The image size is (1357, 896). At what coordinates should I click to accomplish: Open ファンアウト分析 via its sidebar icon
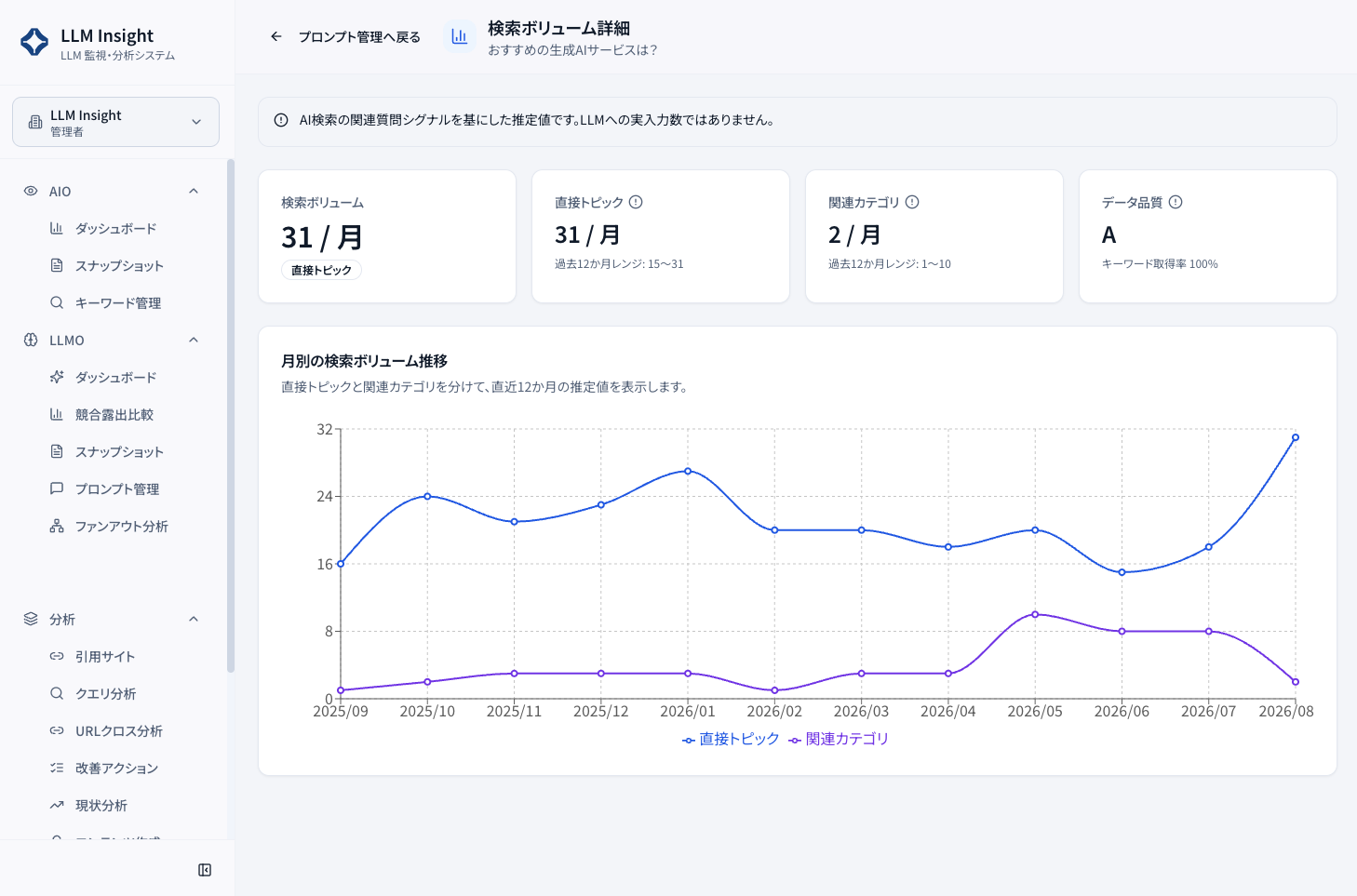(57, 526)
